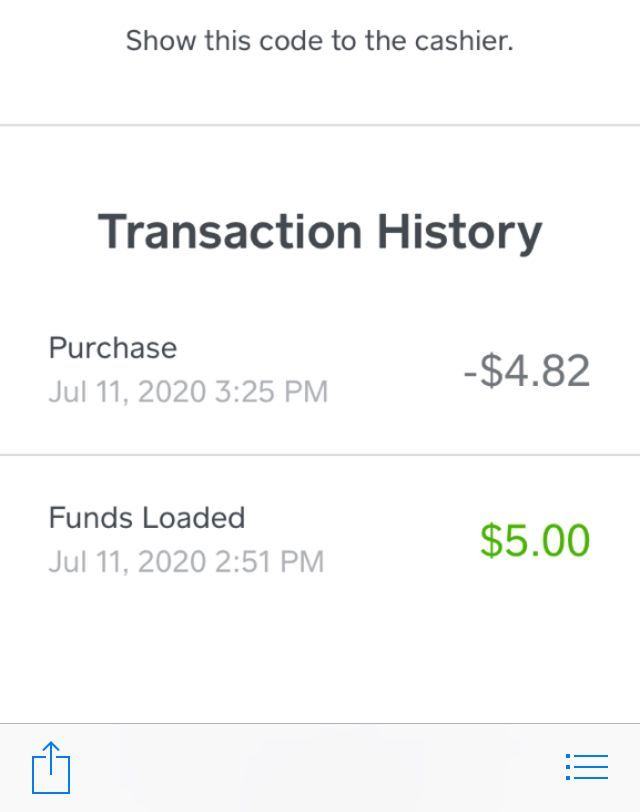
Task: Select the Funds Loaded transaction label
Action: coord(147,518)
